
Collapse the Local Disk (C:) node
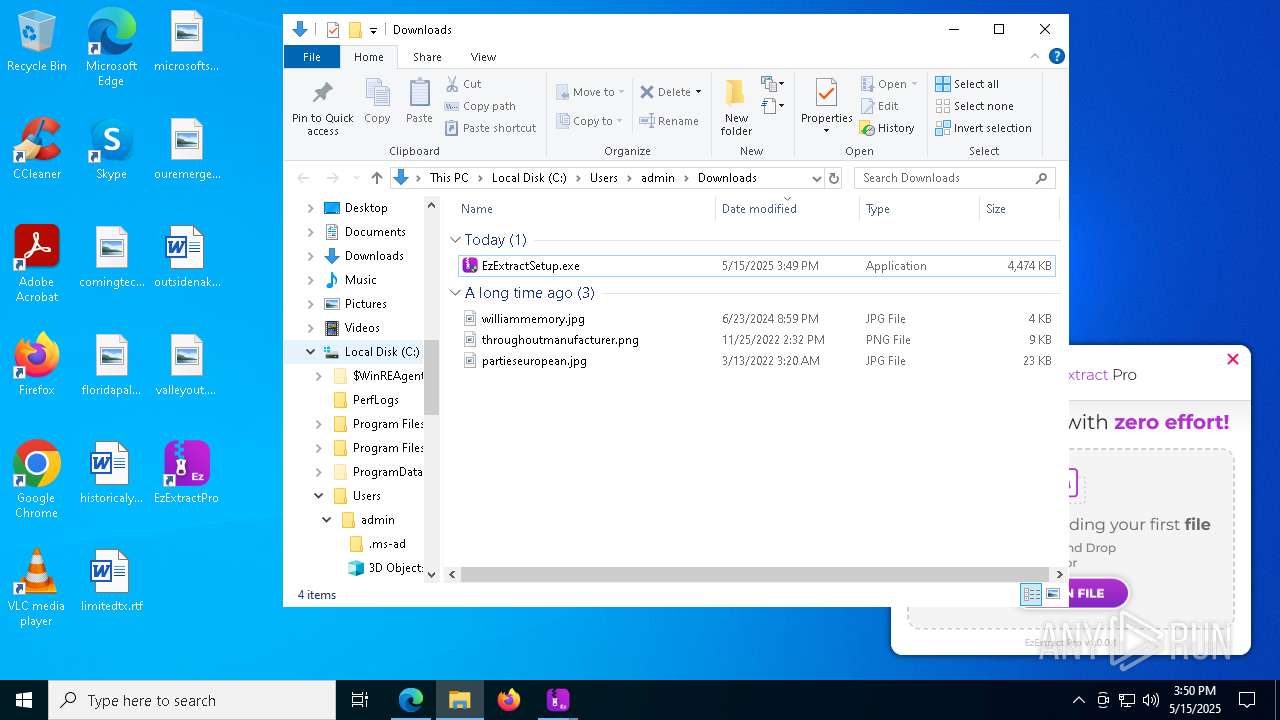click(311, 352)
